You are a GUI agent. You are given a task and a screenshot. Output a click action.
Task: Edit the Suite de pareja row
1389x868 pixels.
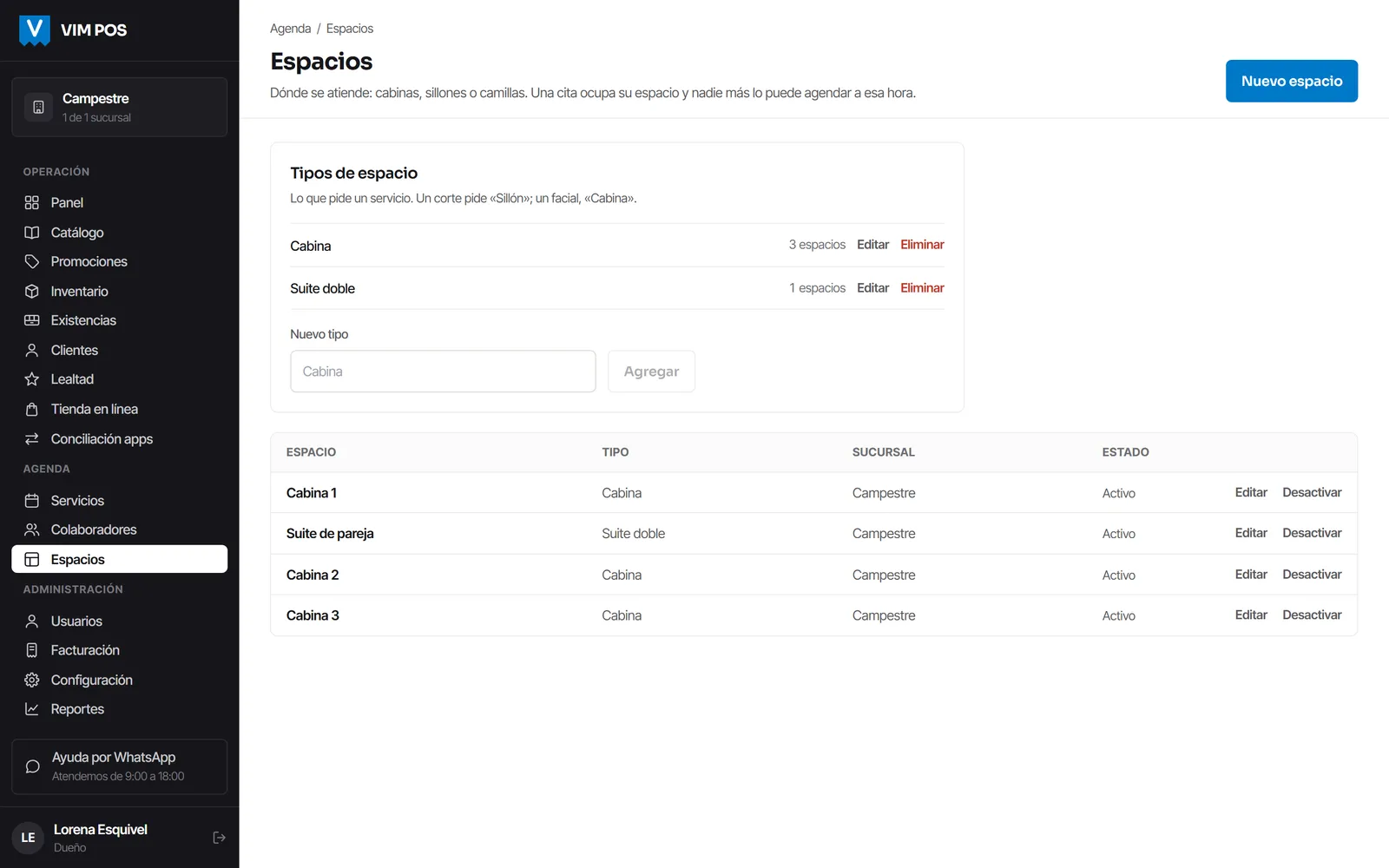[1251, 533]
